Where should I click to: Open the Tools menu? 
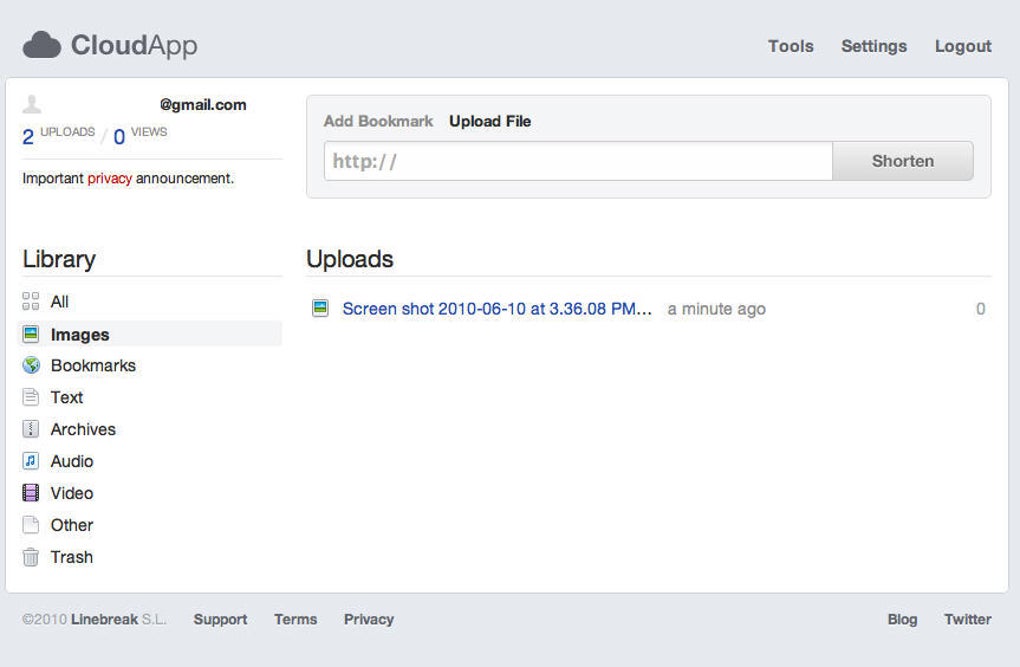point(790,46)
